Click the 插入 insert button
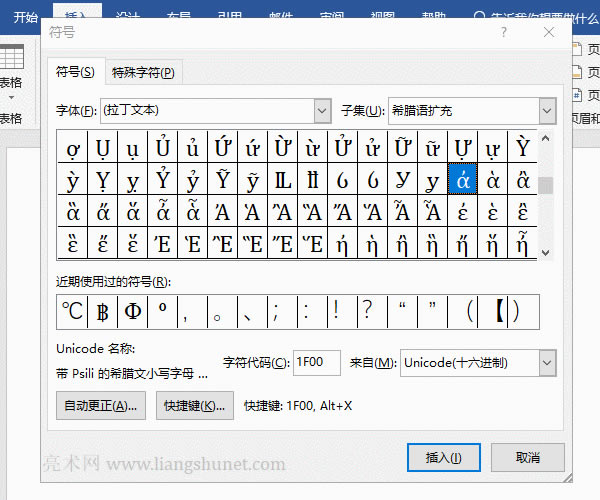 pos(443,457)
